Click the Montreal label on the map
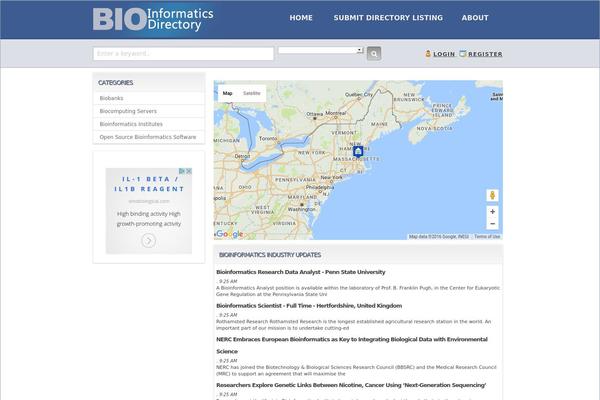Viewport: 600px width, 400px height. 336,113
